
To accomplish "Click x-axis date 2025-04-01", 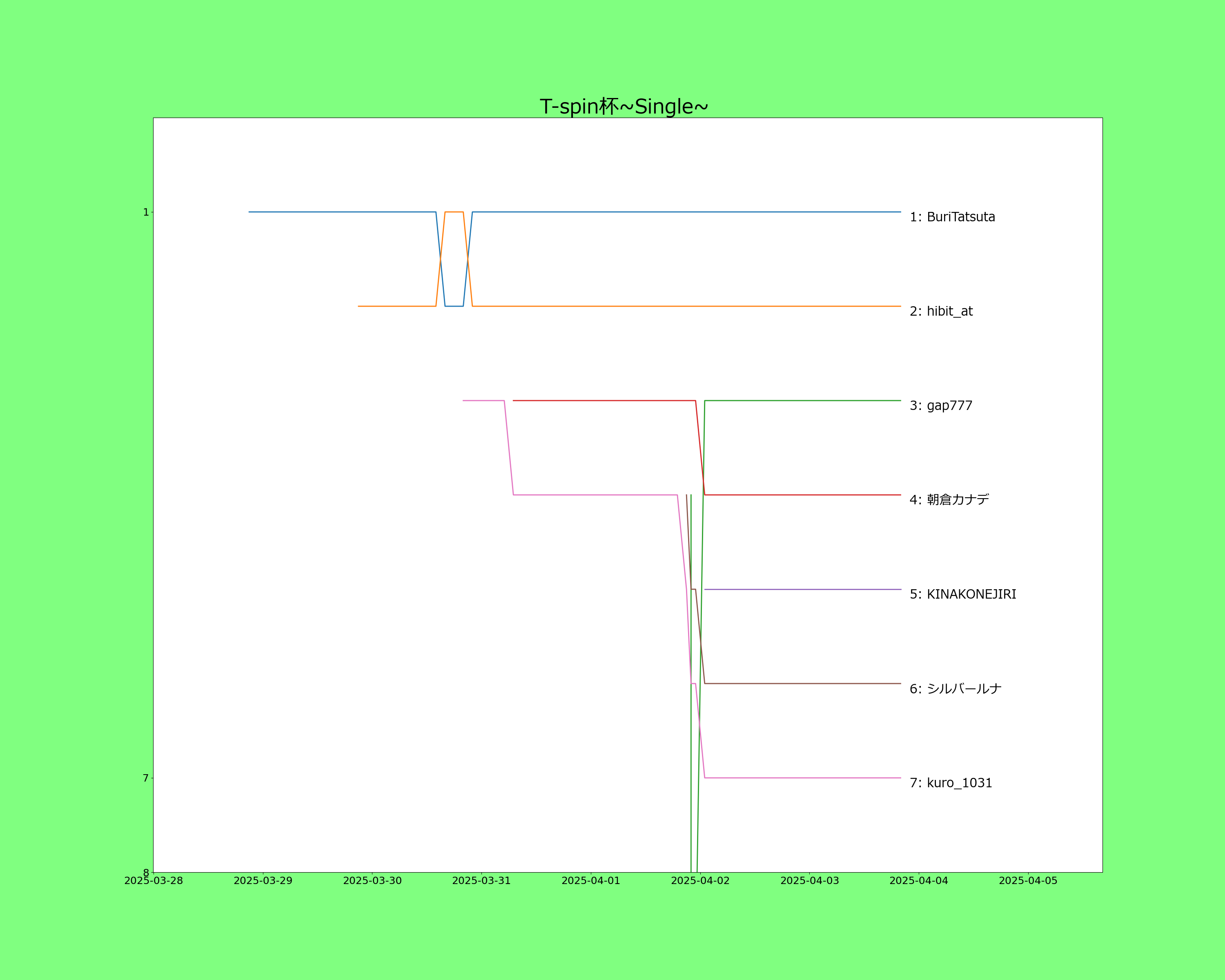I will click(x=591, y=881).
